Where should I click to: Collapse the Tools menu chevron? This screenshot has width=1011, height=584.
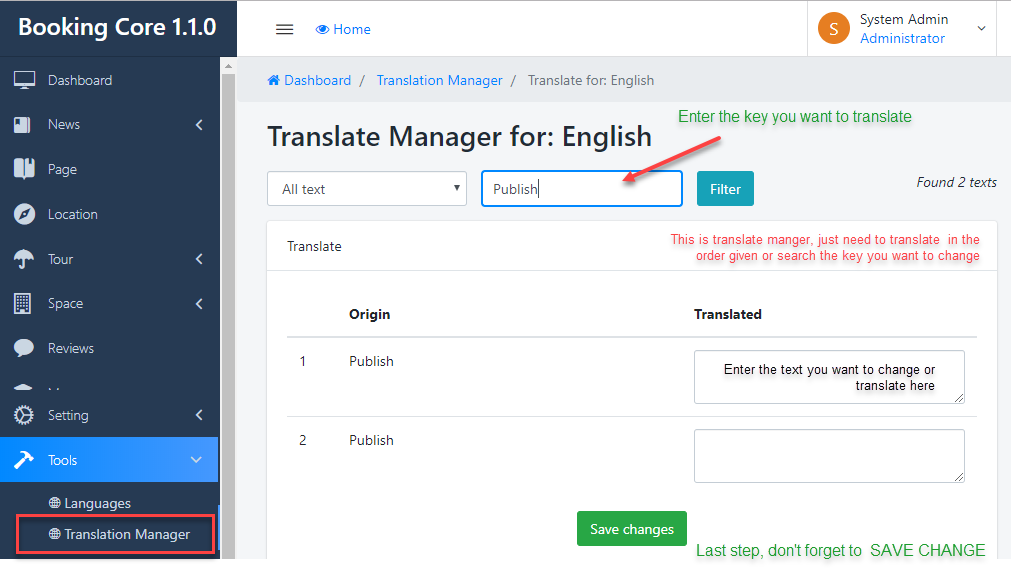pyautogui.click(x=196, y=460)
